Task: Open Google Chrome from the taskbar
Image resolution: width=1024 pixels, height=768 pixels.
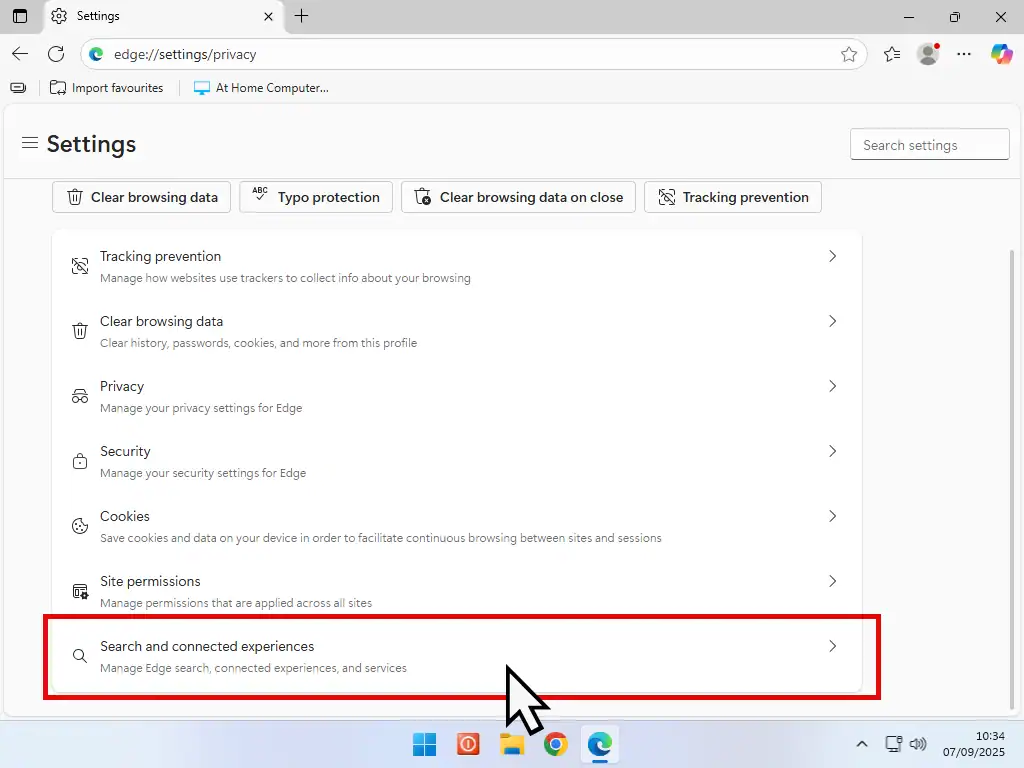Action: (x=556, y=744)
